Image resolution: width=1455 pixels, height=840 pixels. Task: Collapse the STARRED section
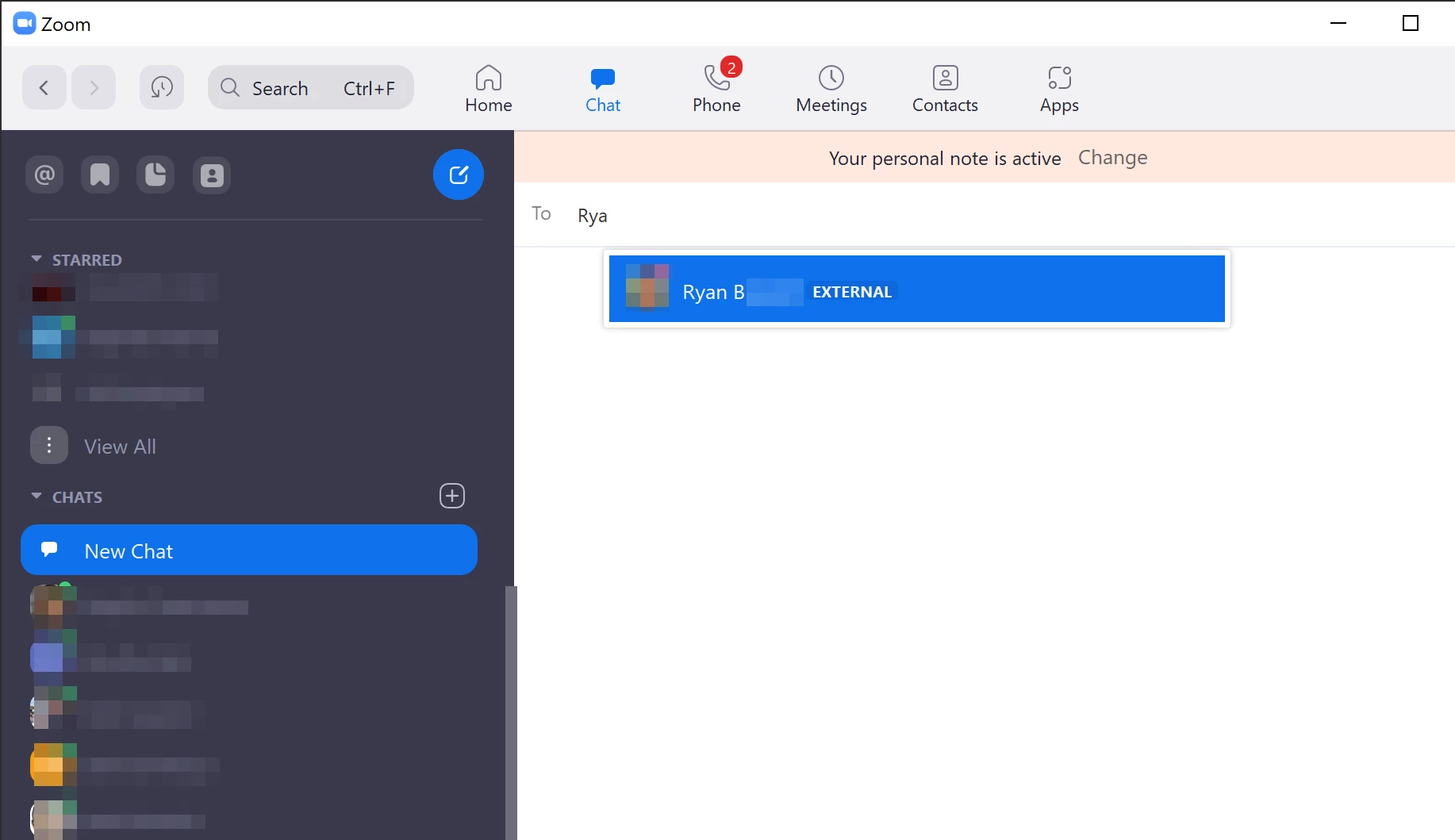tap(36, 259)
